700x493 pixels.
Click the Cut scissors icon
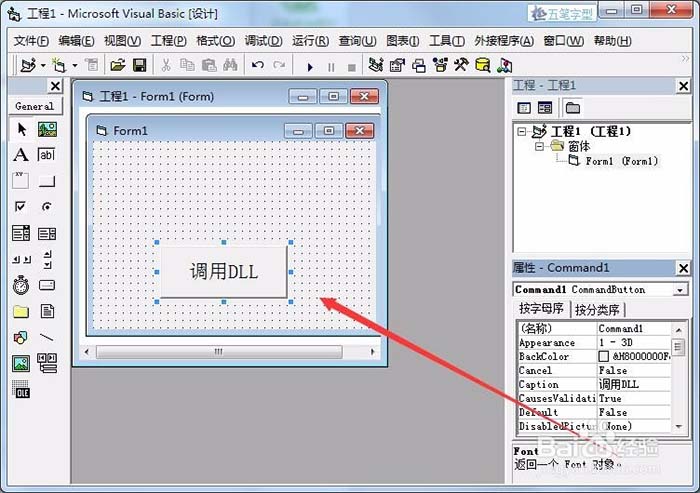coord(166,66)
